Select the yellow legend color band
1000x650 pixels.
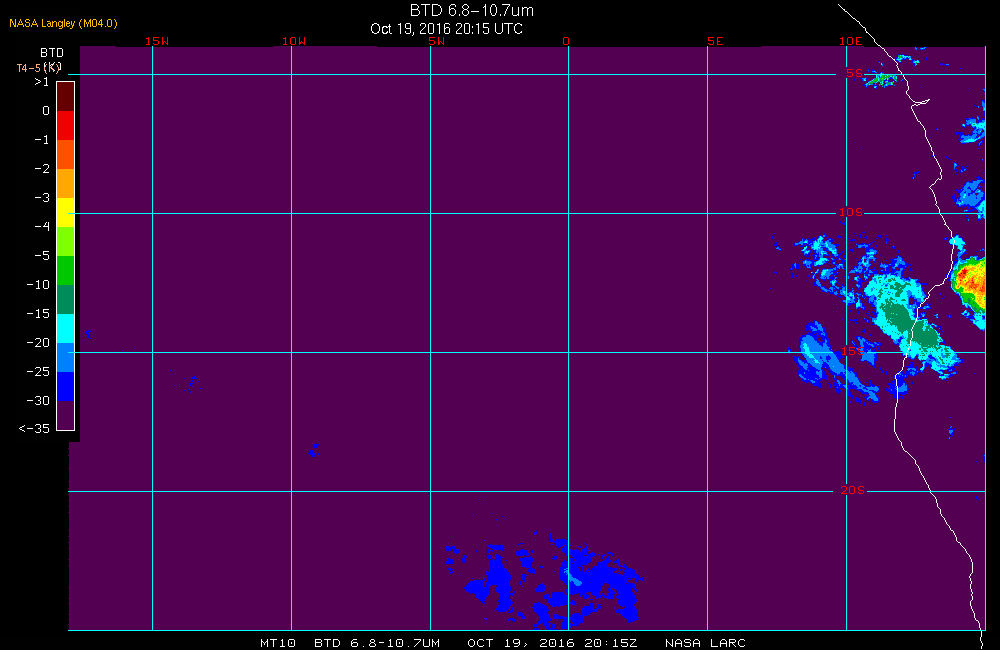coord(66,212)
